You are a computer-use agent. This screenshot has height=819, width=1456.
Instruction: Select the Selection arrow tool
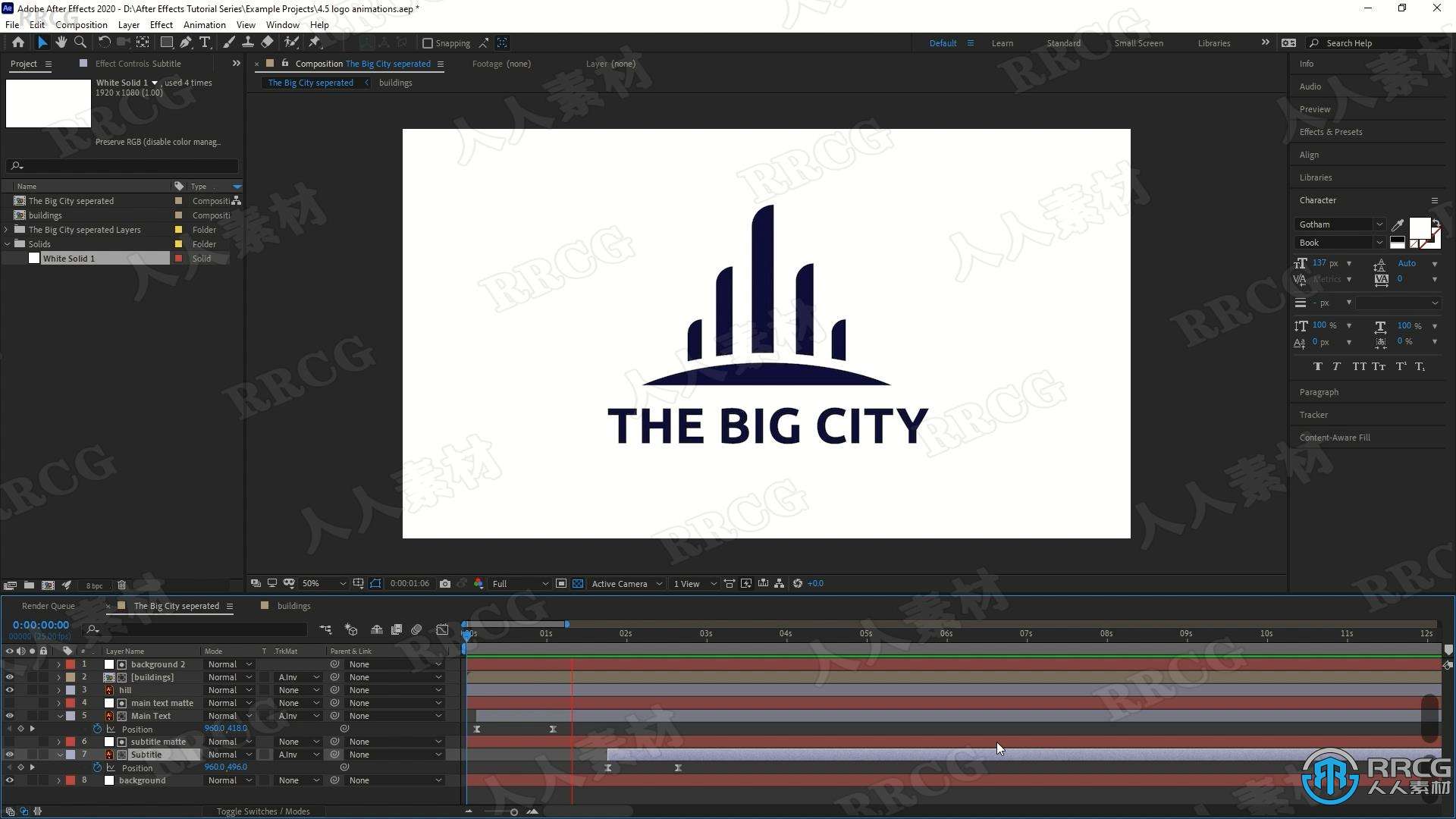42,42
